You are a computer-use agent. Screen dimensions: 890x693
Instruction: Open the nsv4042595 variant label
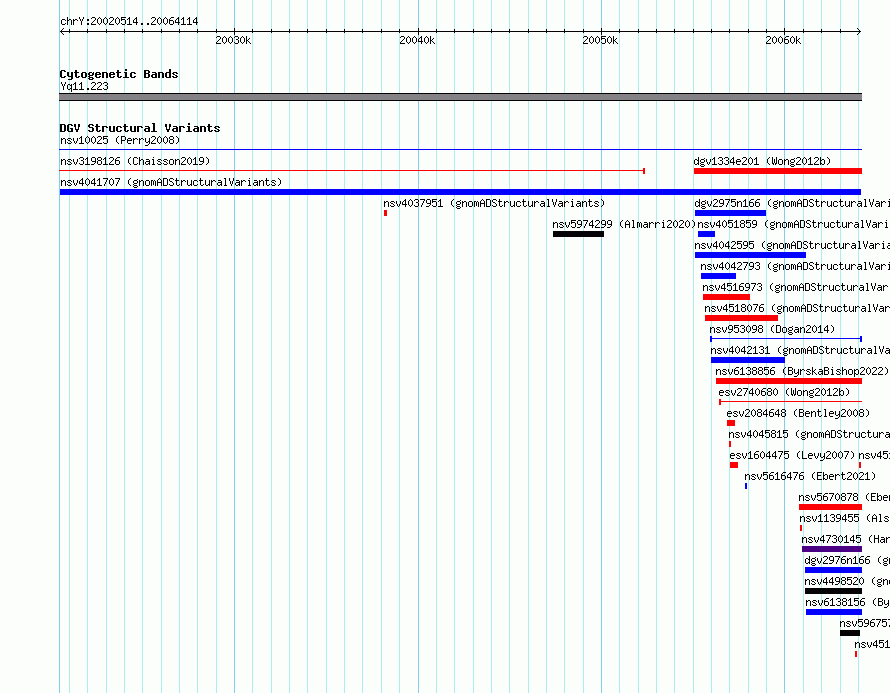792,245
